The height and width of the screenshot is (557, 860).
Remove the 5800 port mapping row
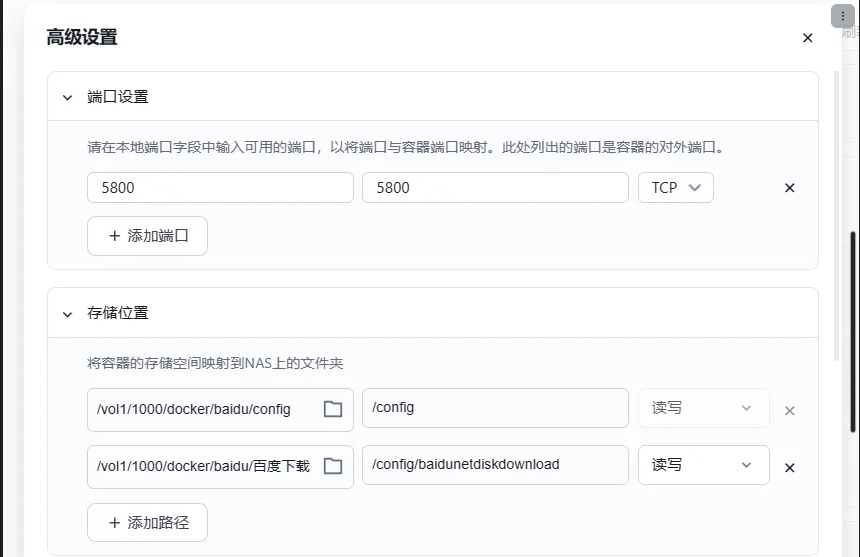click(789, 188)
